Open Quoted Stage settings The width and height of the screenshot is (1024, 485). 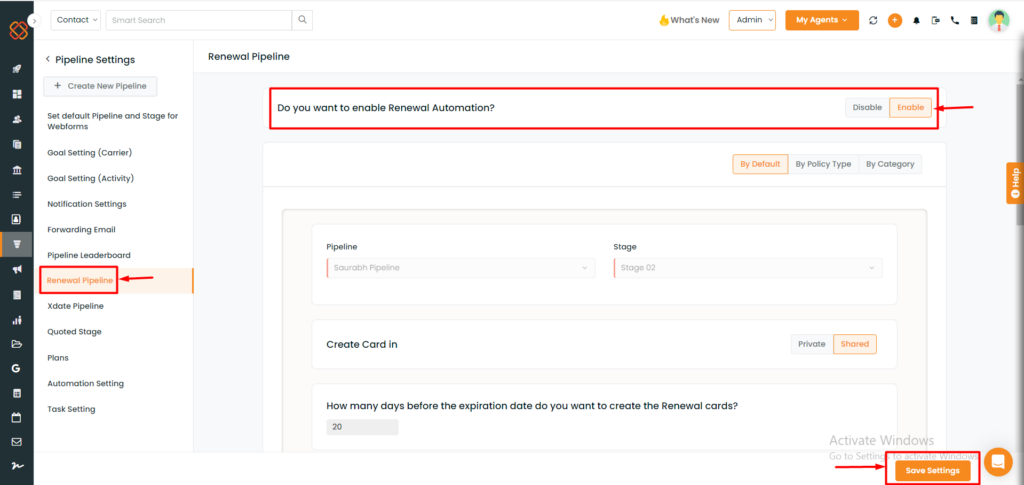click(x=74, y=332)
